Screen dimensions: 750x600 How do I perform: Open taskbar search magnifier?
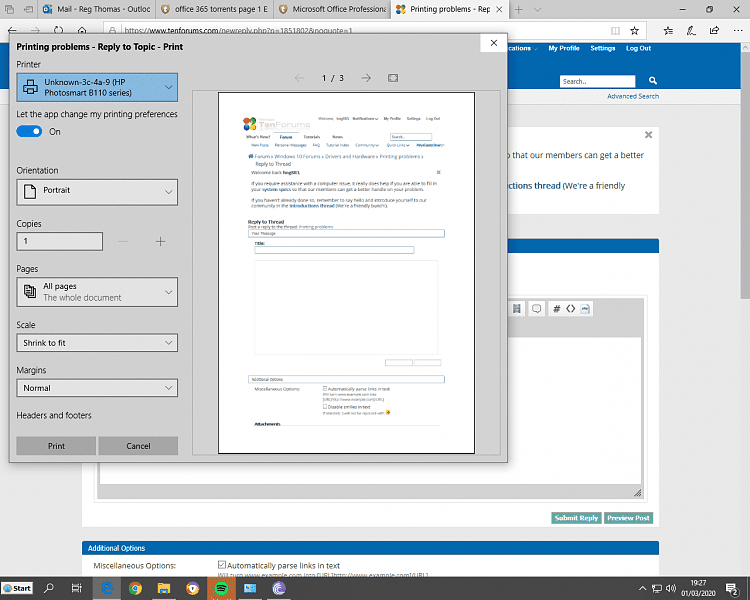point(49,588)
